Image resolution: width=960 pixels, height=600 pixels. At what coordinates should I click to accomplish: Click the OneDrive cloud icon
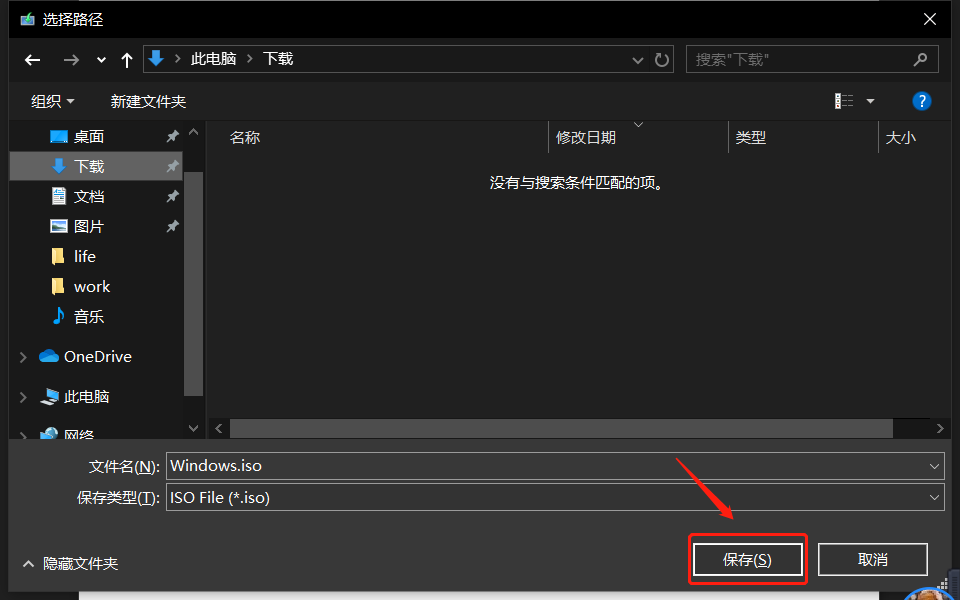(x=49, y=356)
